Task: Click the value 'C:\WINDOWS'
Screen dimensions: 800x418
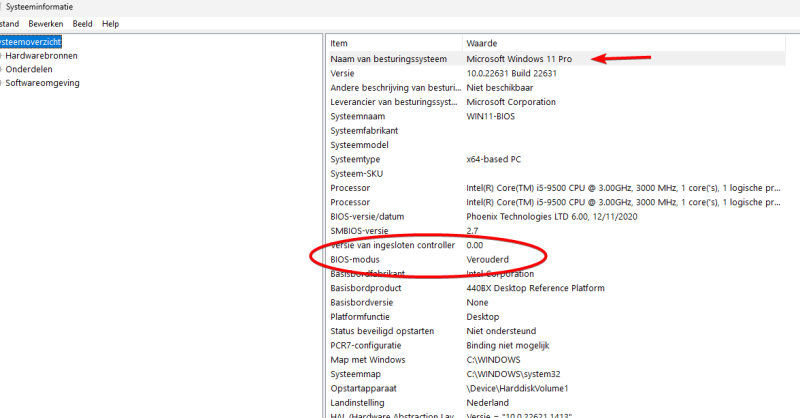Action: coord(493,359)
